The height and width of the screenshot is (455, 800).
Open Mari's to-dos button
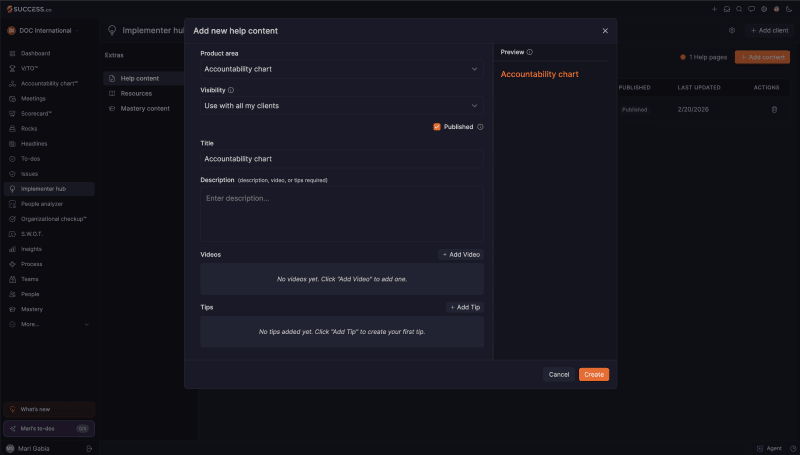49,429
